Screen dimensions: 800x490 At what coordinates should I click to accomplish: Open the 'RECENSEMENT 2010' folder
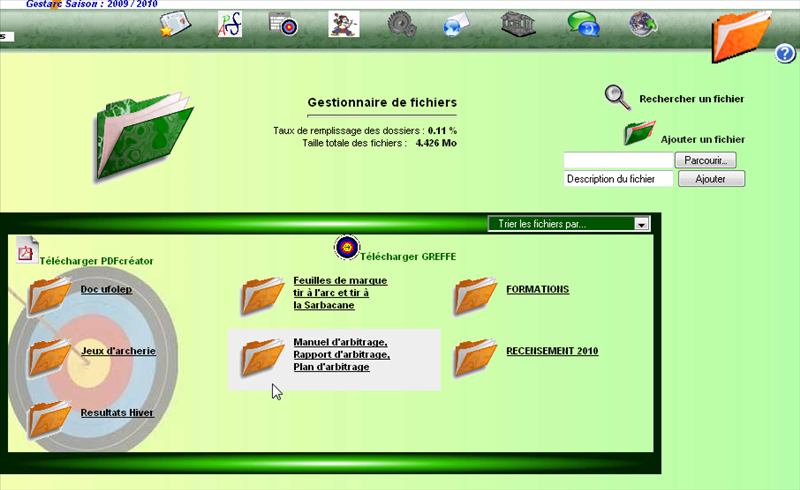tap(552, 351)
